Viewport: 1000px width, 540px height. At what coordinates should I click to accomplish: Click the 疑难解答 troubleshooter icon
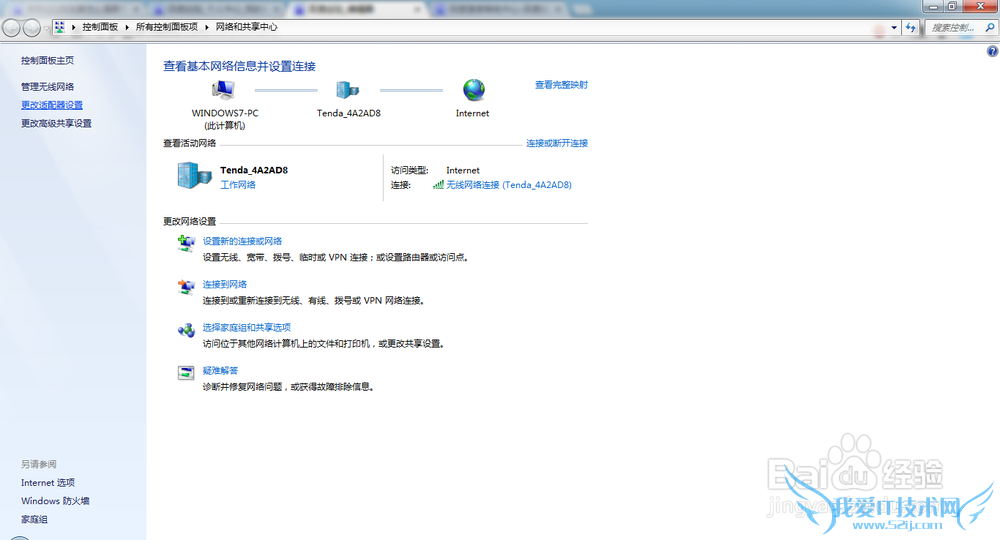[186, 373]
